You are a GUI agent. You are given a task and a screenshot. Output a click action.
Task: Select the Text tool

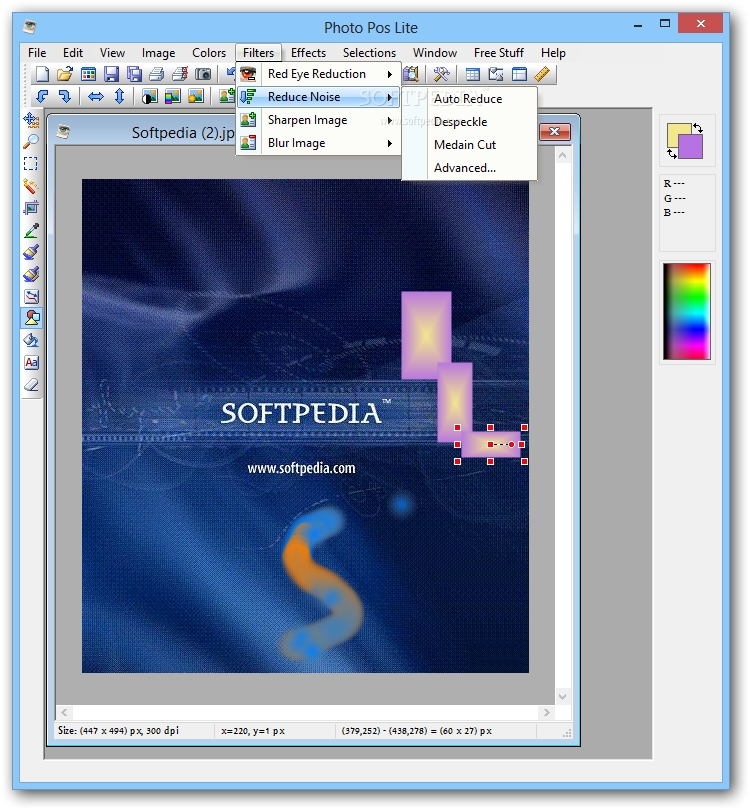32,363
